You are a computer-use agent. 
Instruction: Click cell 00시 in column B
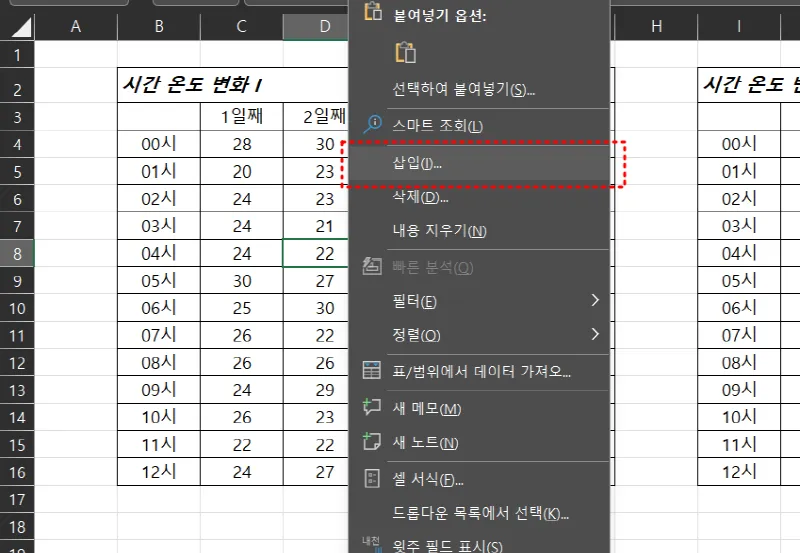[159, 144]
